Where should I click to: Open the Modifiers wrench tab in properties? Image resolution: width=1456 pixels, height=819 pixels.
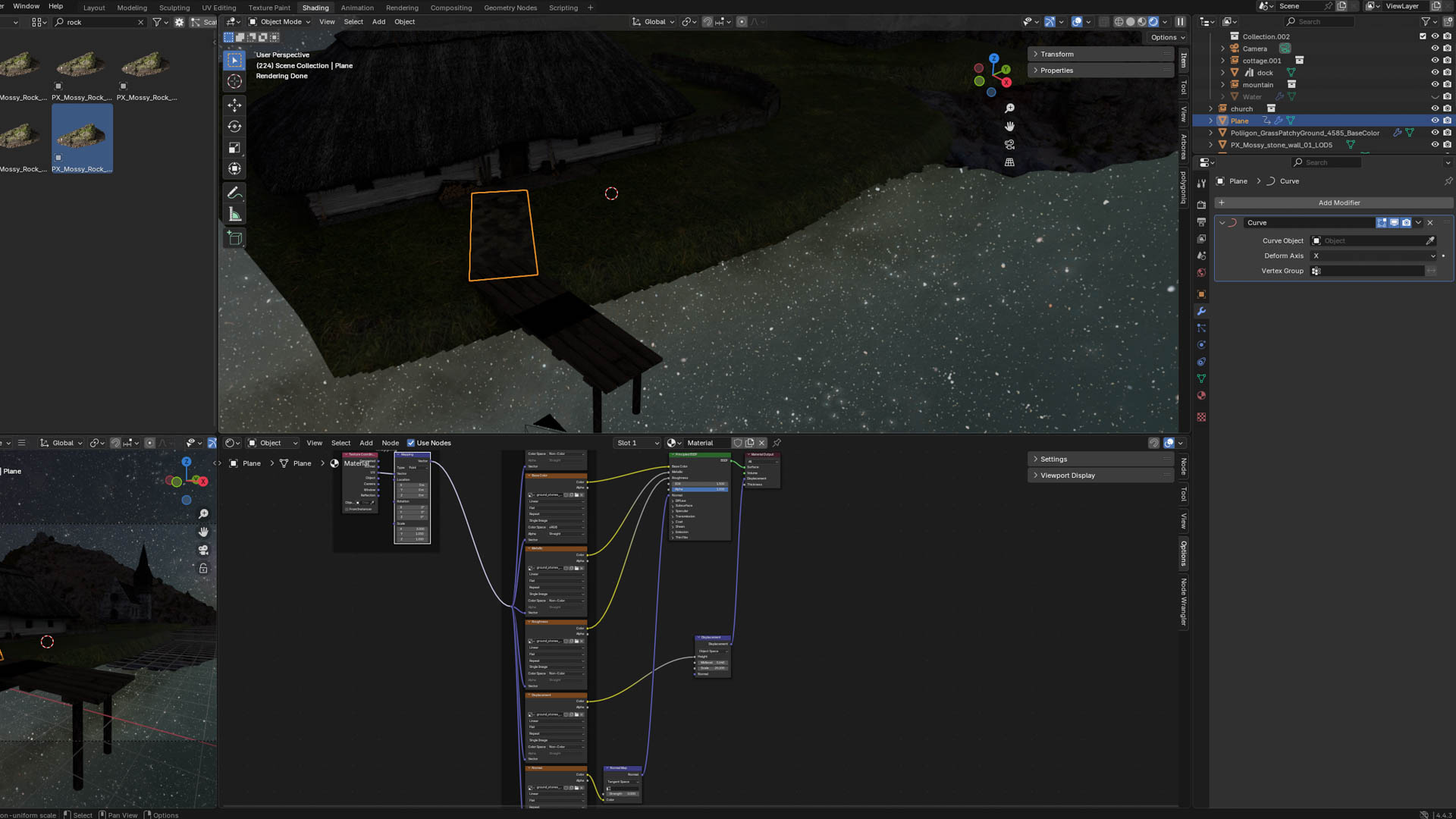(1201, 312)
